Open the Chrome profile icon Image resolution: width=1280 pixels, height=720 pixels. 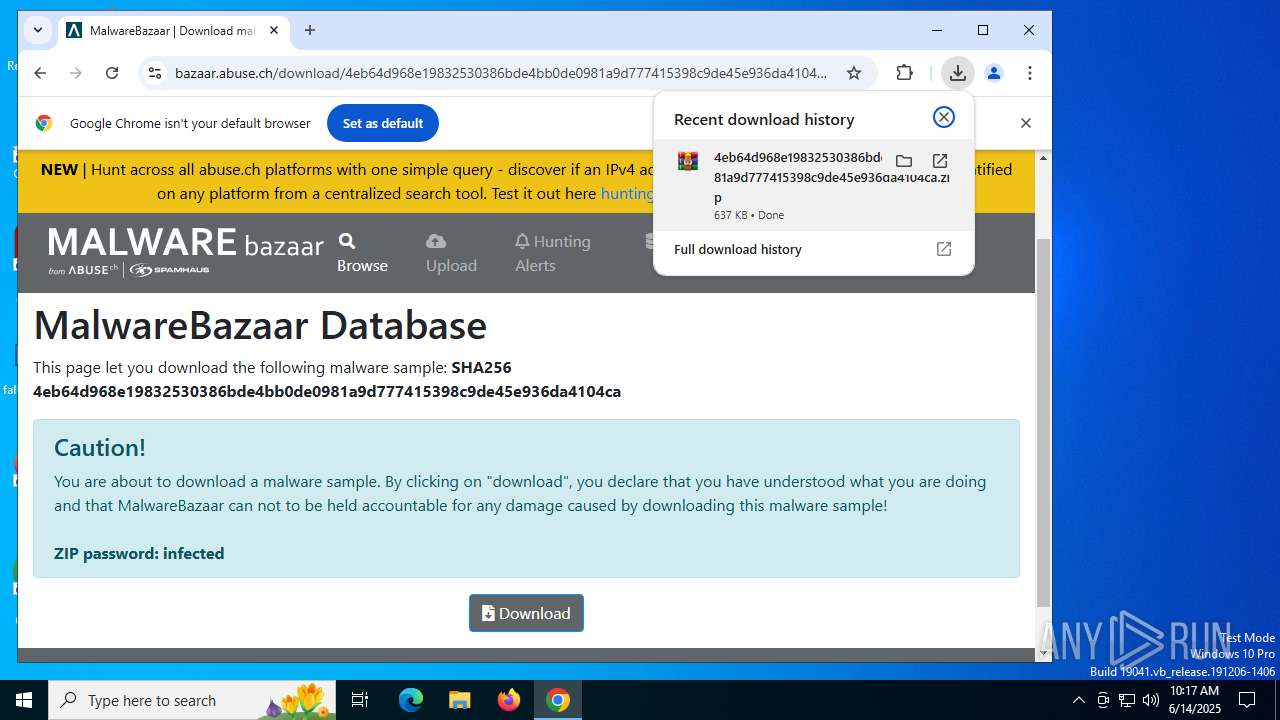tap(993, 73)
